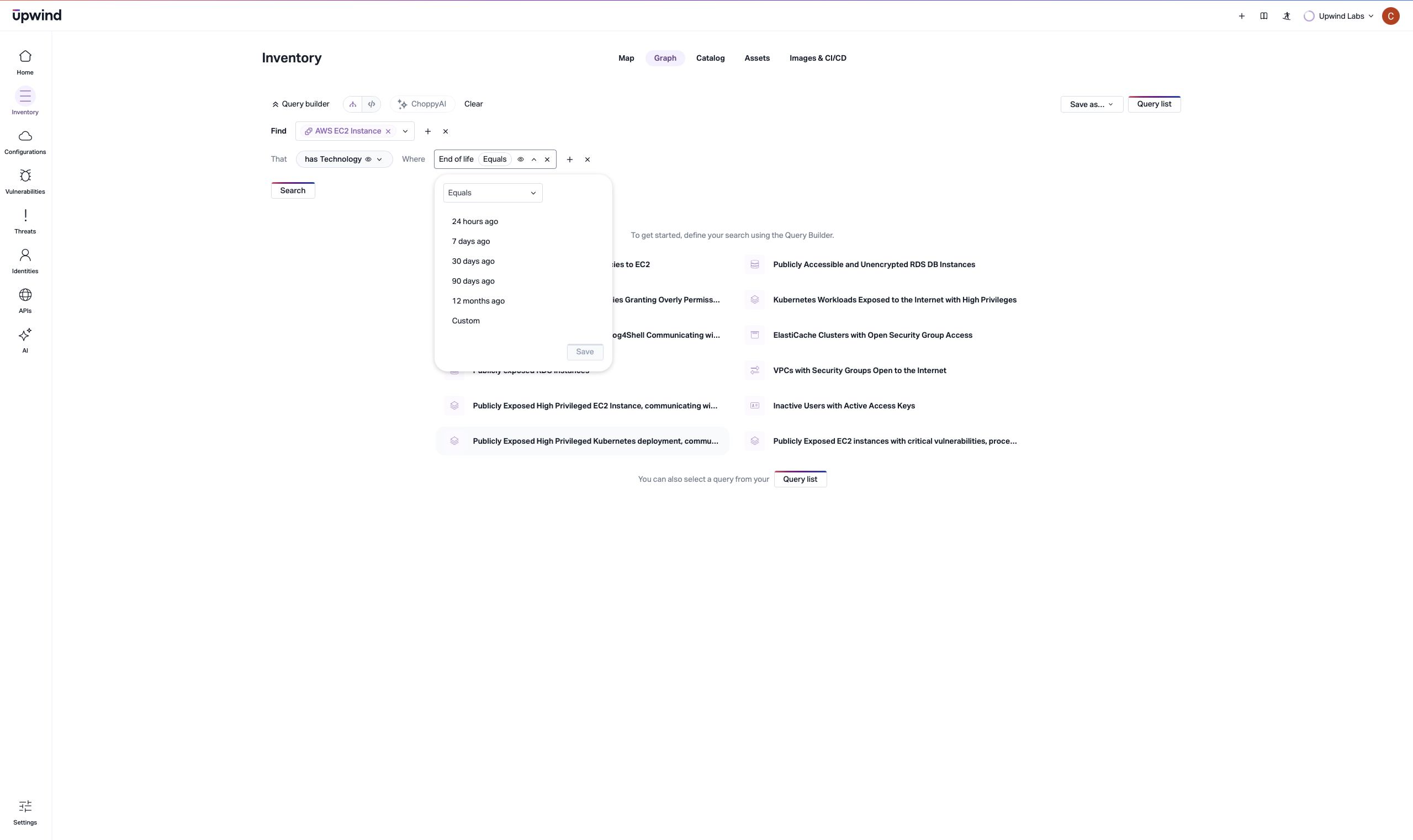Switch to the Catalog tab
Image resolution: width=1413 pixels, height=840 pixels.
710,59
